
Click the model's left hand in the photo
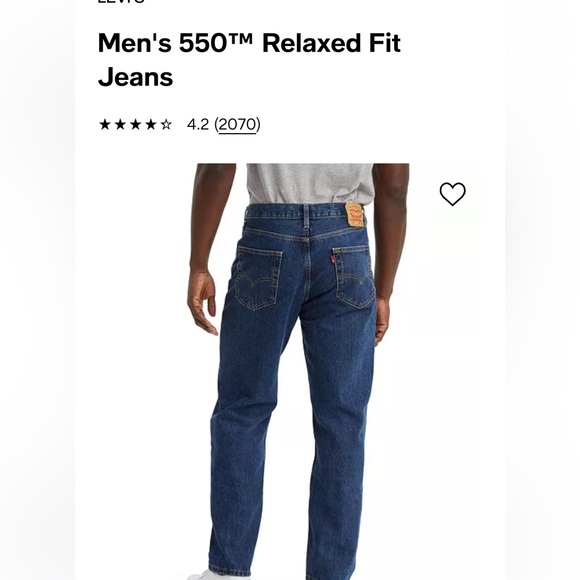[x=203, y=301]
